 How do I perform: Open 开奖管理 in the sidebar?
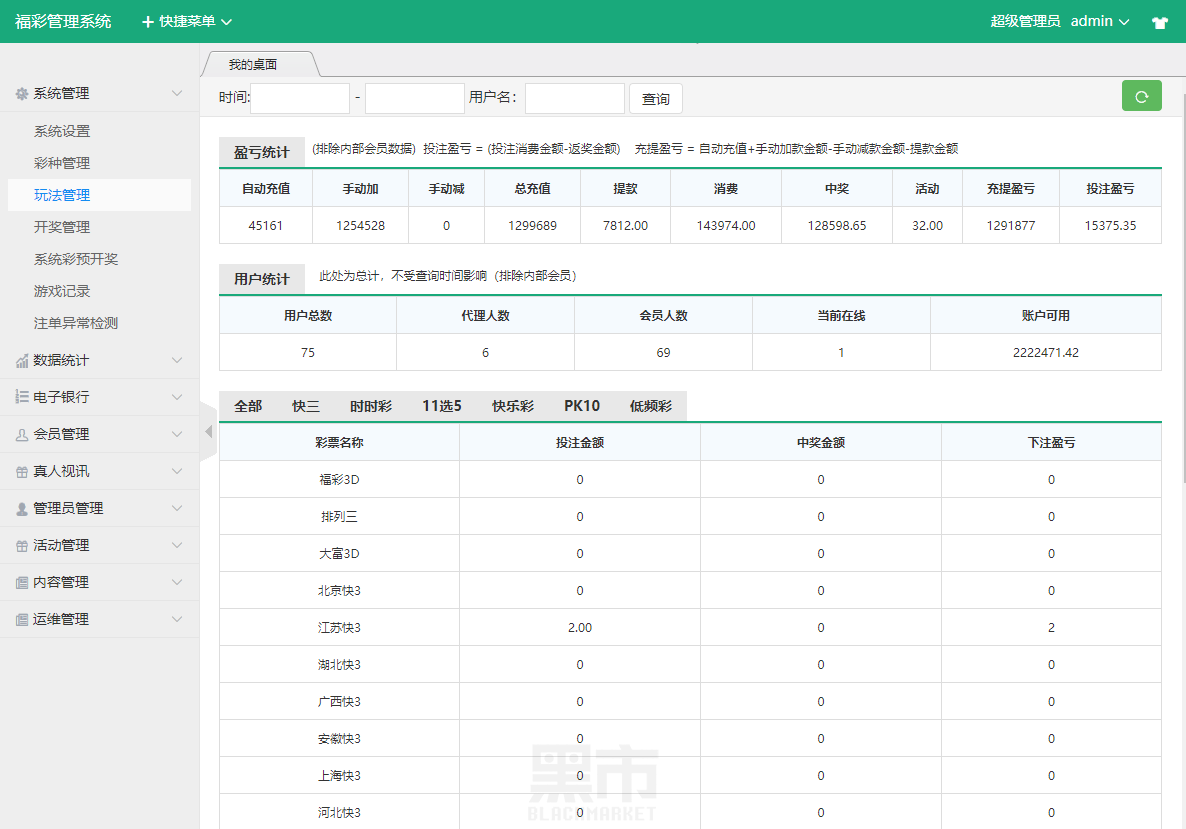pyautogui.click(x=62, y=227)
